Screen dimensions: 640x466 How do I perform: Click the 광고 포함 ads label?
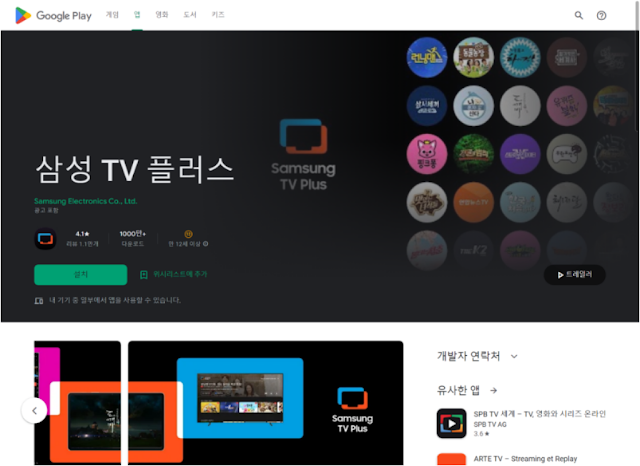tap(46, 210)
